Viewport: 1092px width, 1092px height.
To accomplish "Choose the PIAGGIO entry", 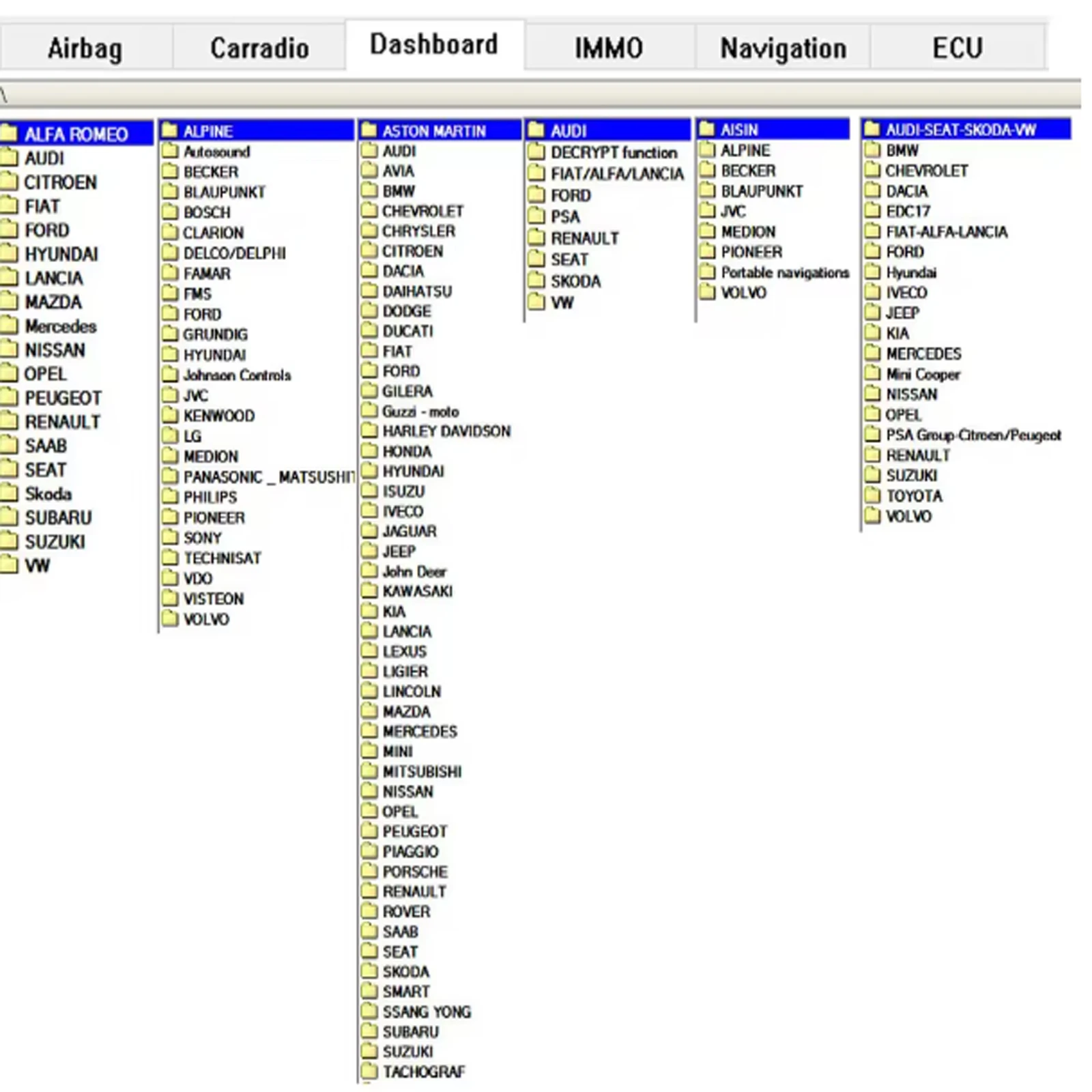I will pyautogui.click(x=410, y=852).
